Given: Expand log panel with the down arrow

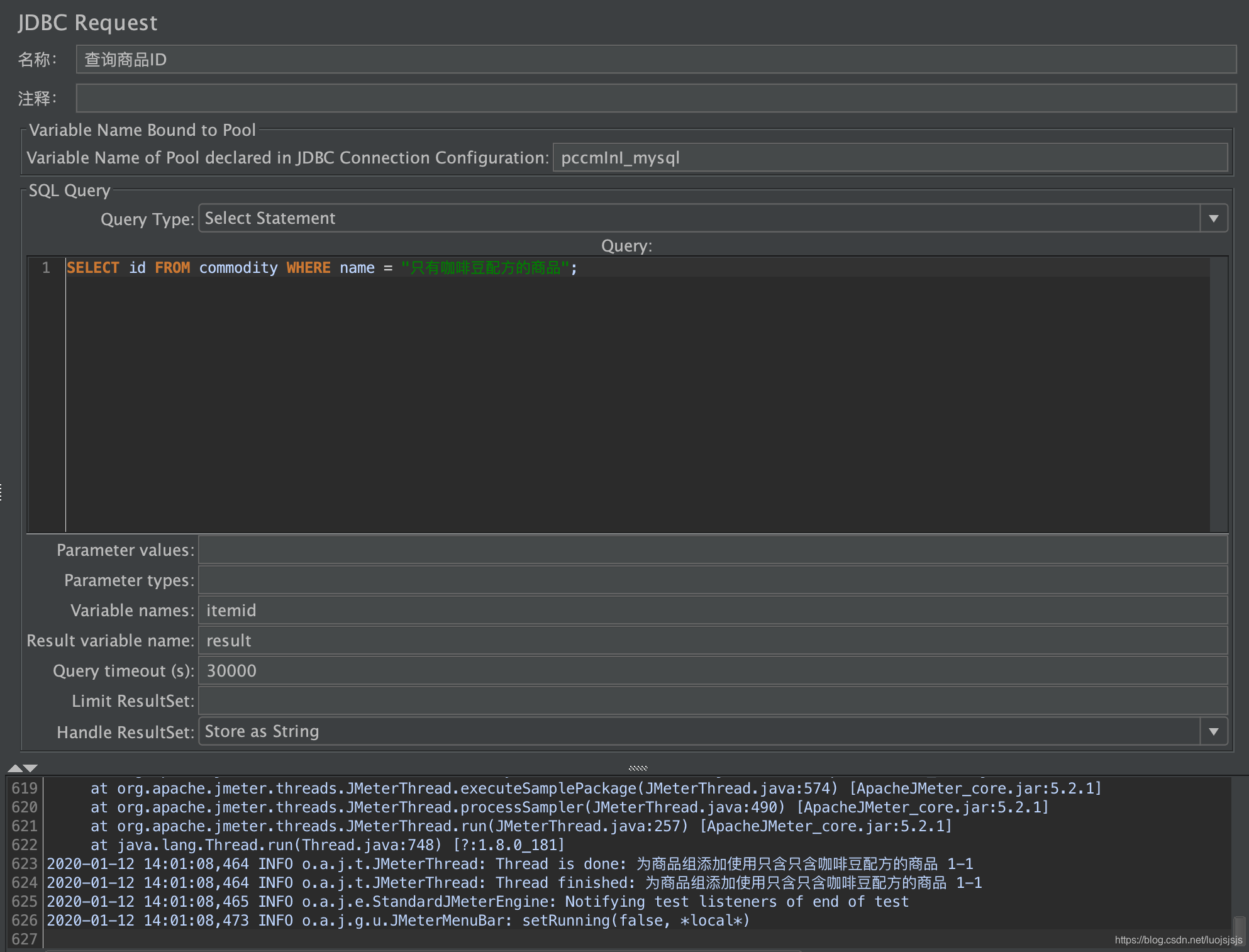Looking at the screenshot, I should click(x=30, y=768).
